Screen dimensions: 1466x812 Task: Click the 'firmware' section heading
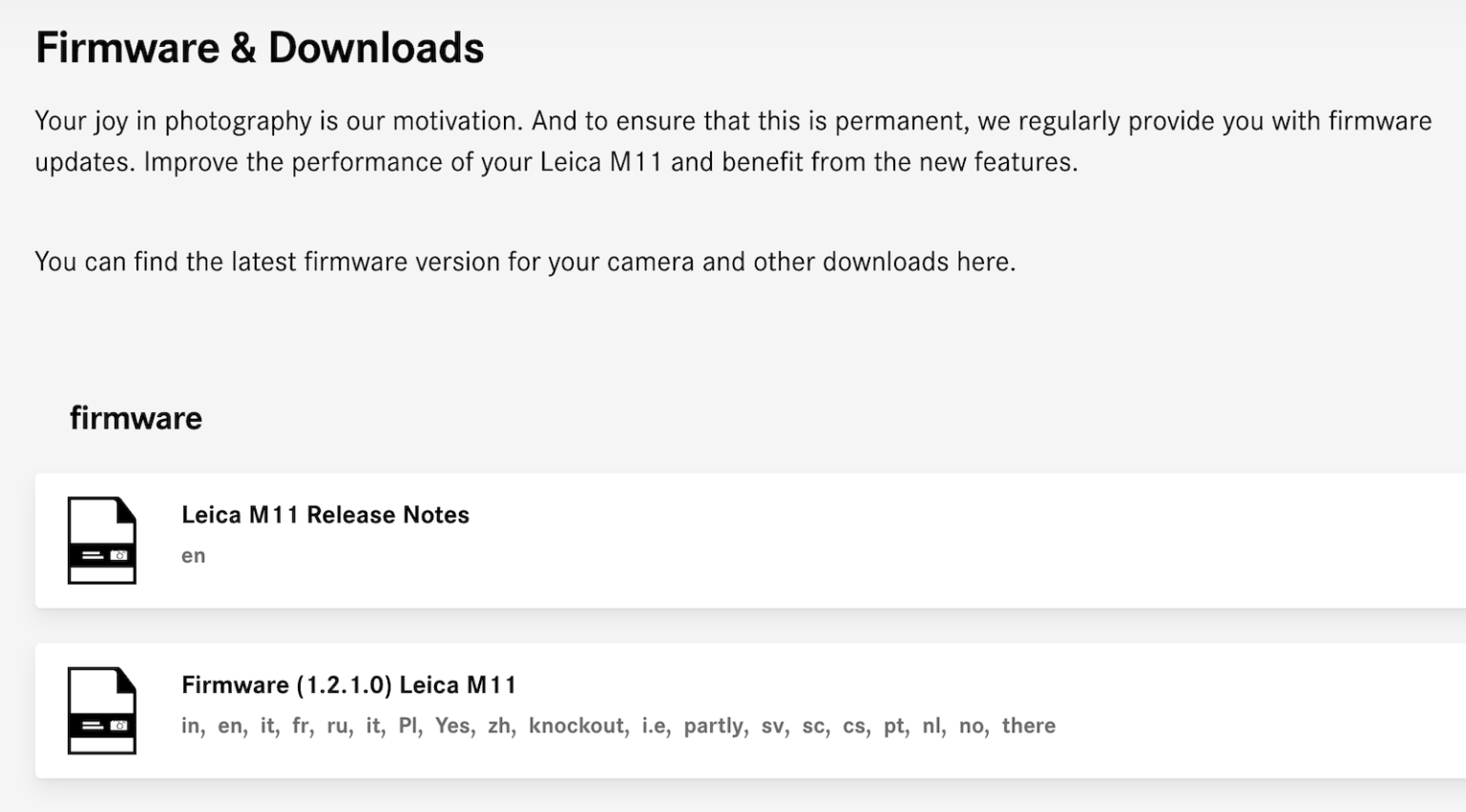pos(136,417)
